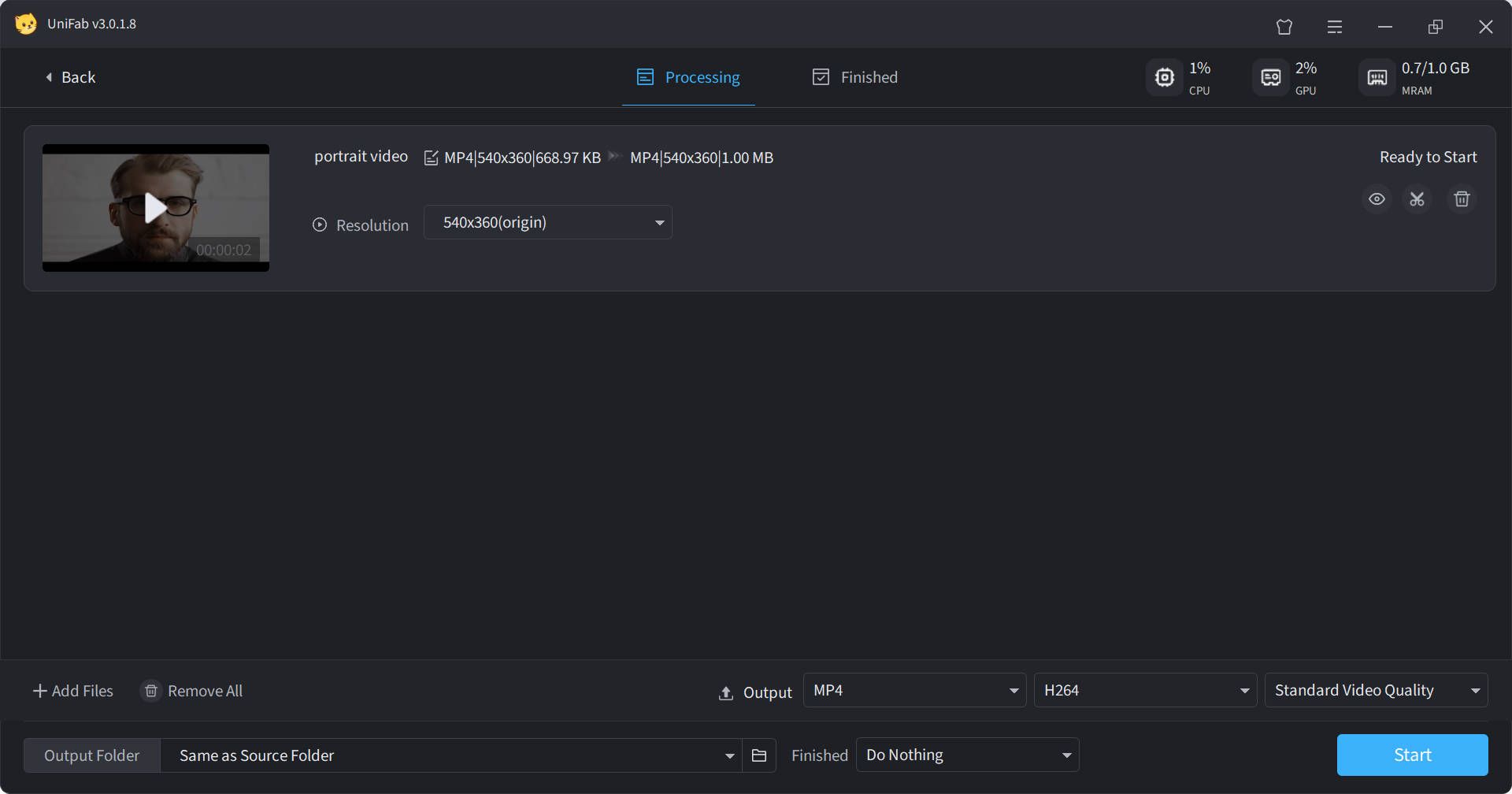The image size is (1512, 794).
Task: Open the Do Nothing finished-action dropdown
Action: [x=967, y=755]
